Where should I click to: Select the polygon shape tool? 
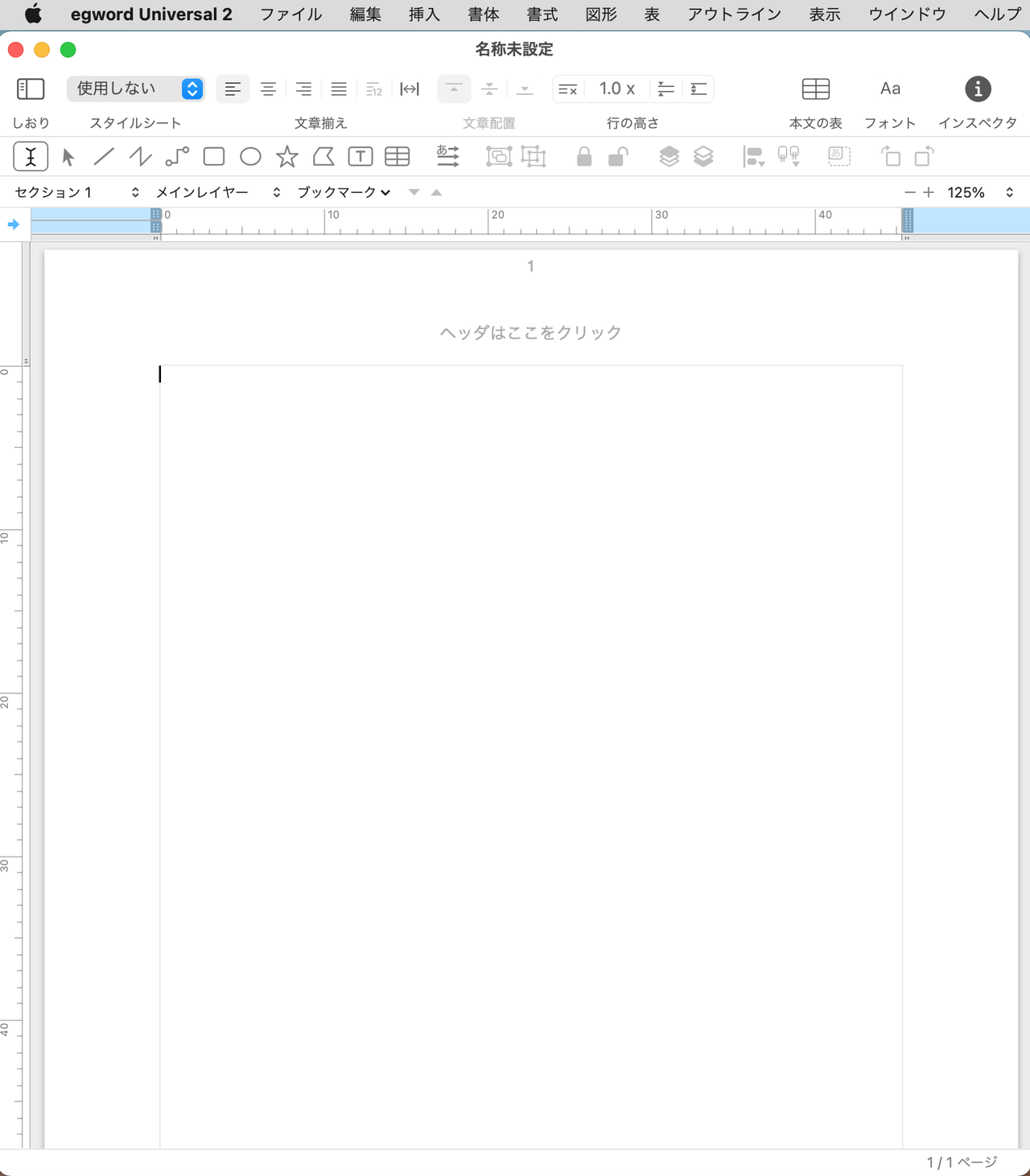click(x=323, y=156)
